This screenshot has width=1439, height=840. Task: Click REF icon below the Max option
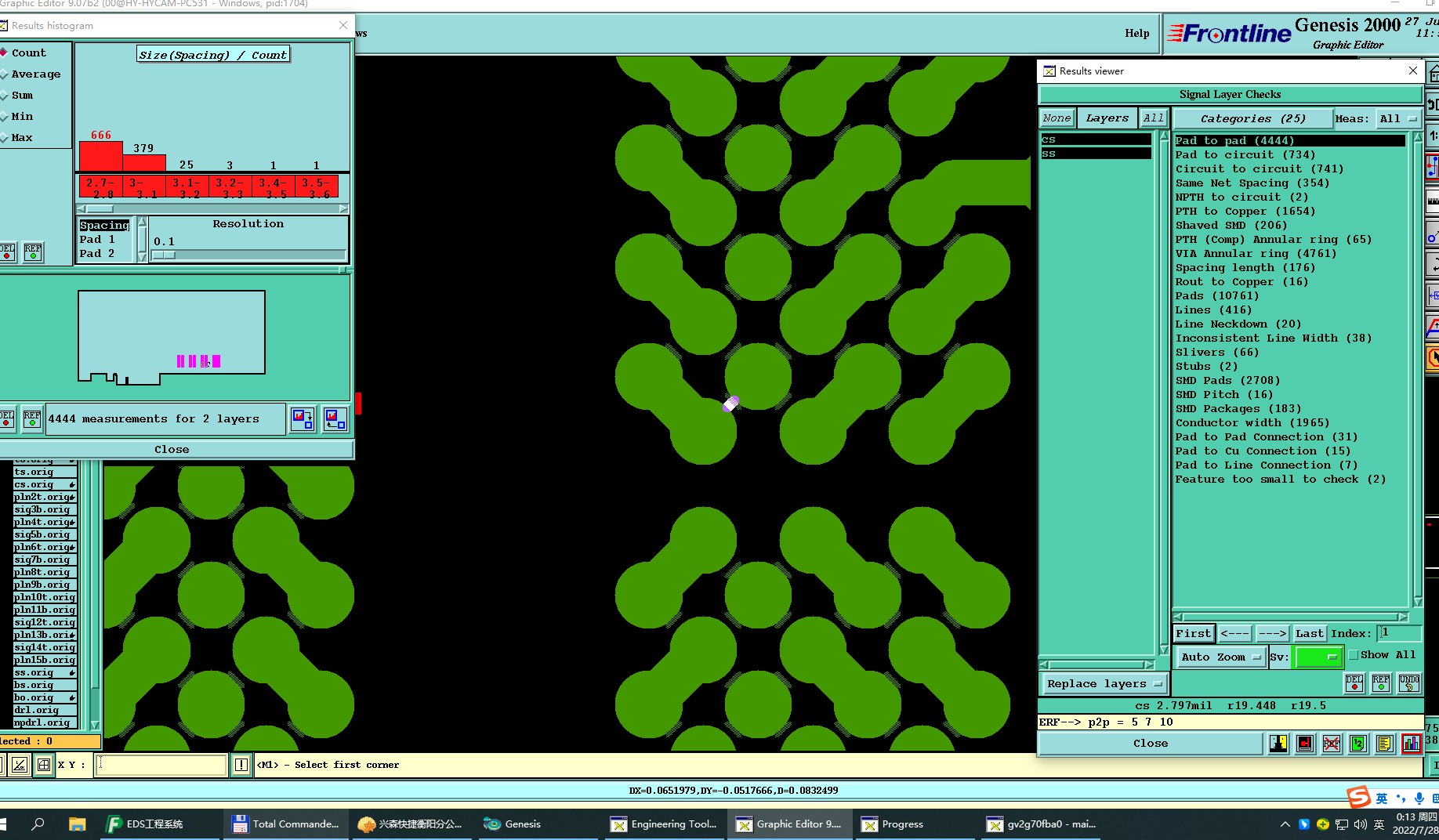[x=33, y=252]
